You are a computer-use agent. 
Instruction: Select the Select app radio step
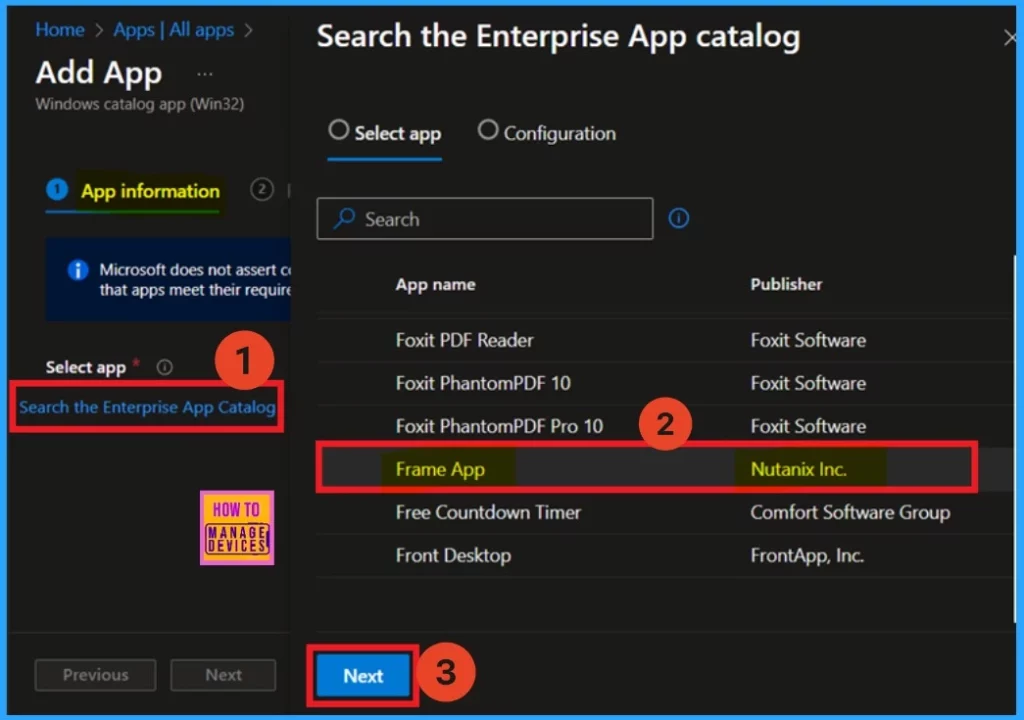click(385, 133)
